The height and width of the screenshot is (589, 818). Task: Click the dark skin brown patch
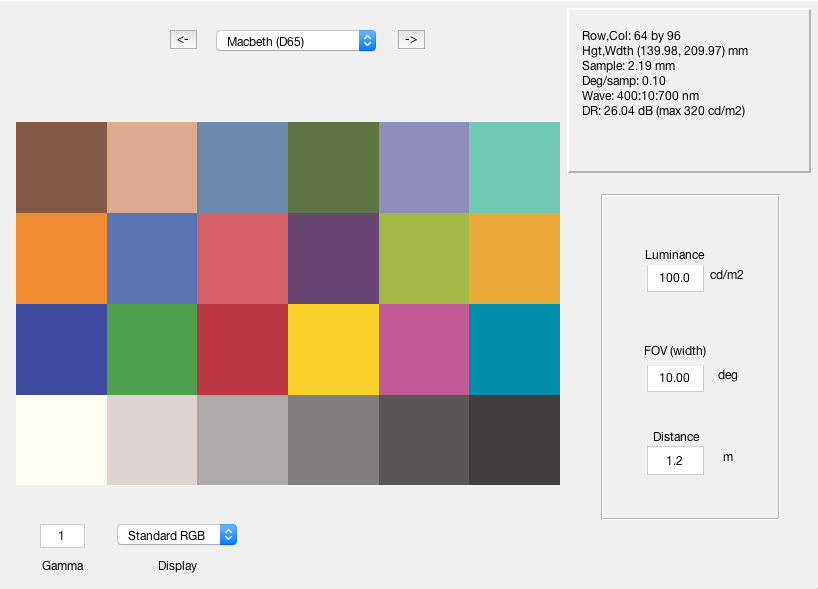[62, 167]
